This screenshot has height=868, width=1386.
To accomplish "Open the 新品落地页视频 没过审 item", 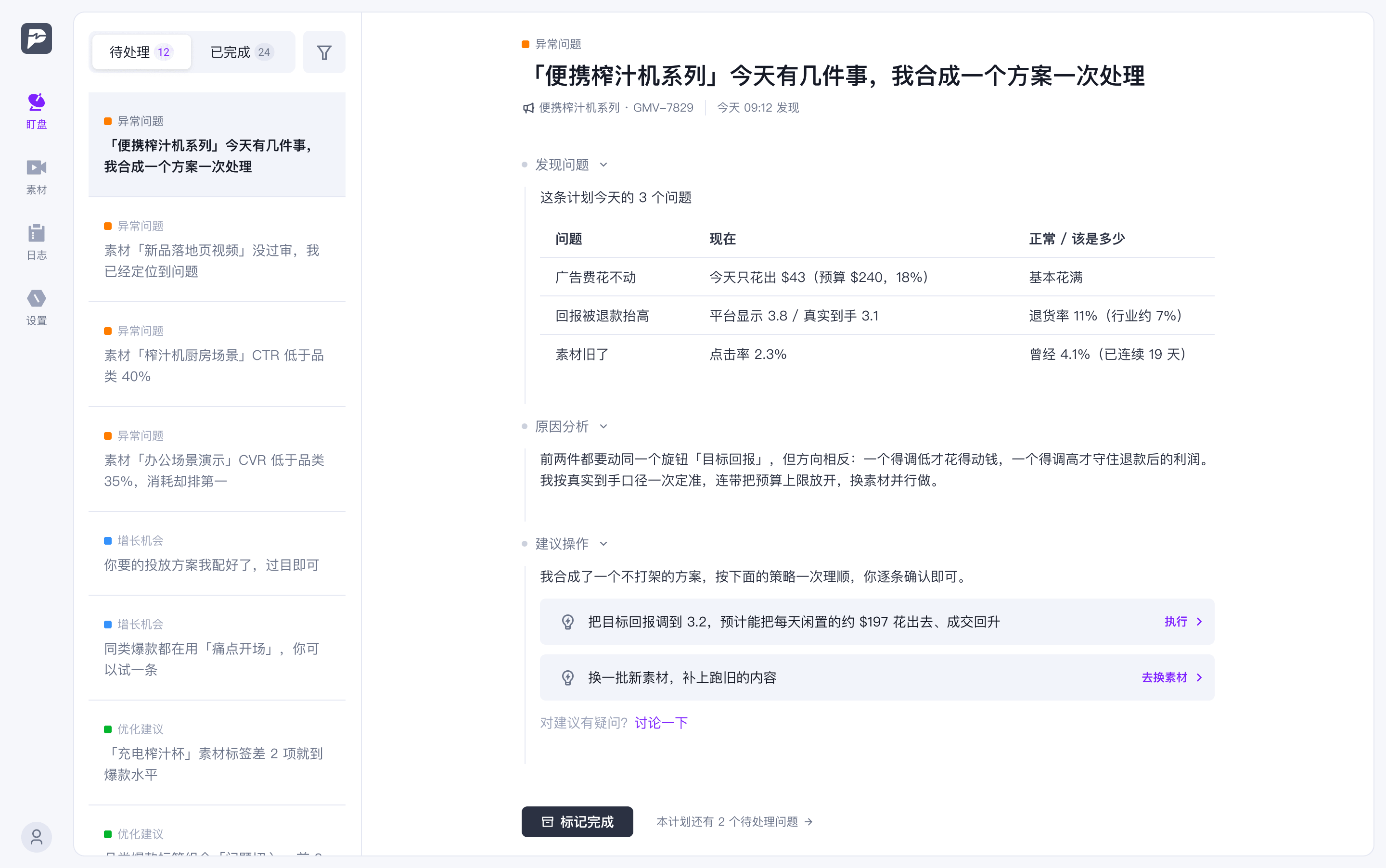I will (217, 250).
